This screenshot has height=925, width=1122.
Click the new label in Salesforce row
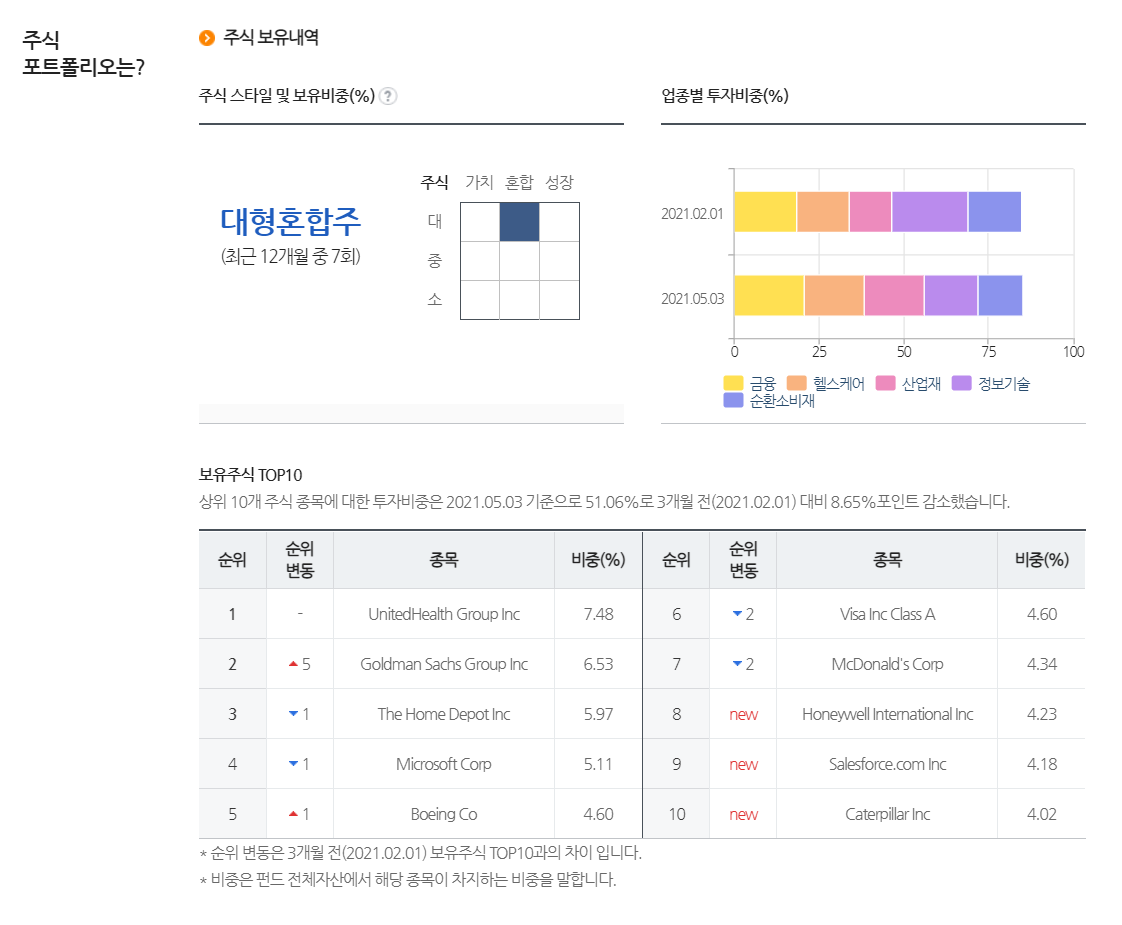click(743, 765)
